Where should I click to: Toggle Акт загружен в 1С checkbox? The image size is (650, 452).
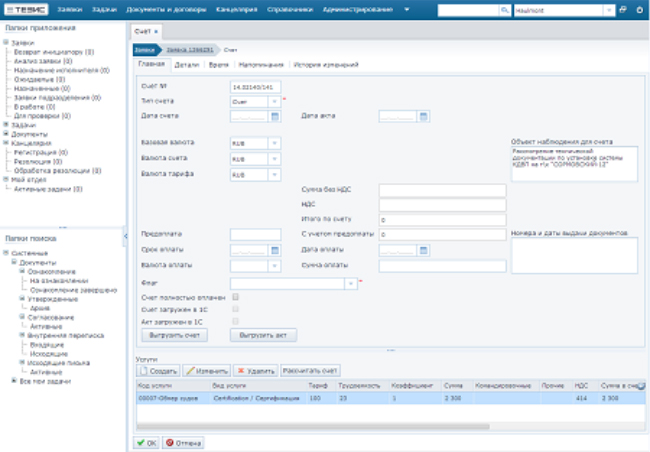coord(235,321)
